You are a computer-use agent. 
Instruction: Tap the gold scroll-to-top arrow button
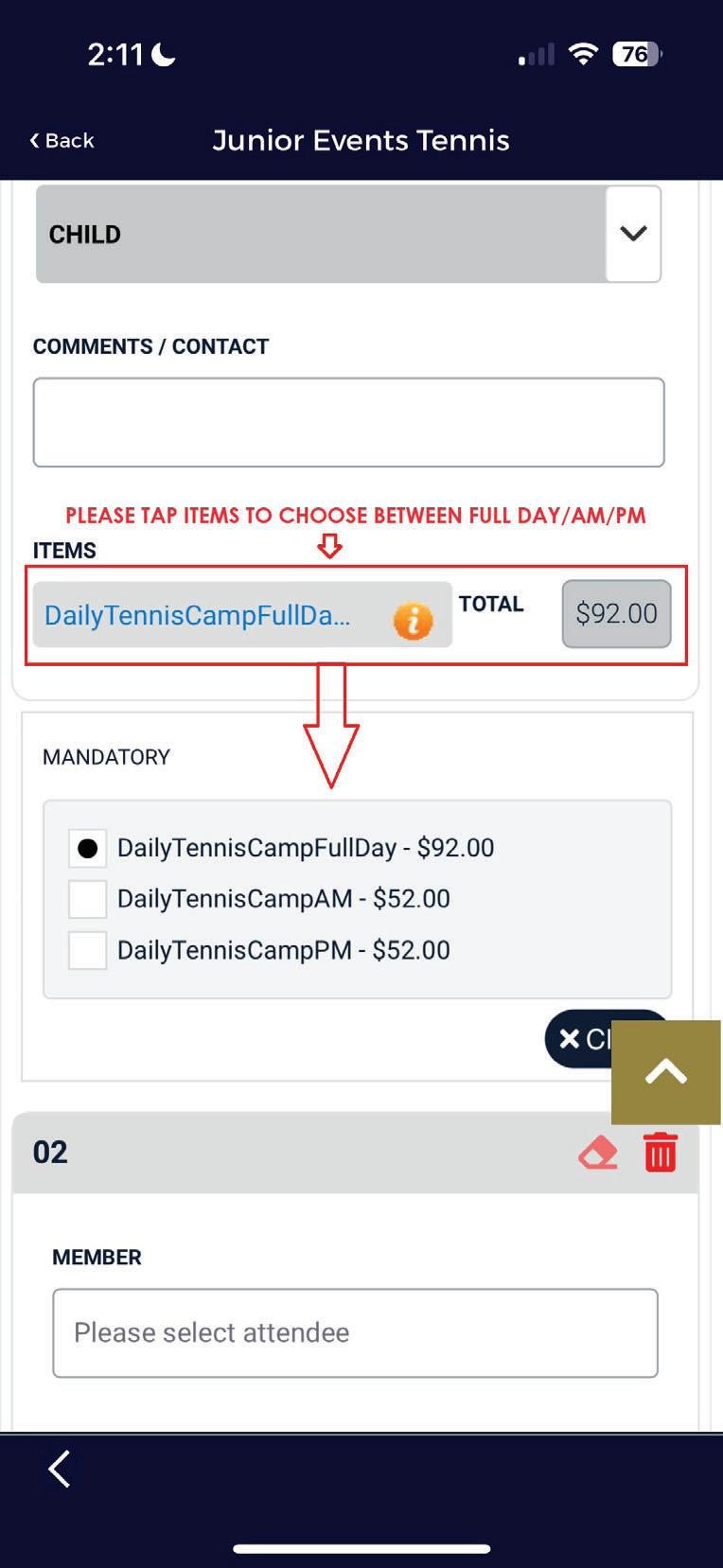666,1071
